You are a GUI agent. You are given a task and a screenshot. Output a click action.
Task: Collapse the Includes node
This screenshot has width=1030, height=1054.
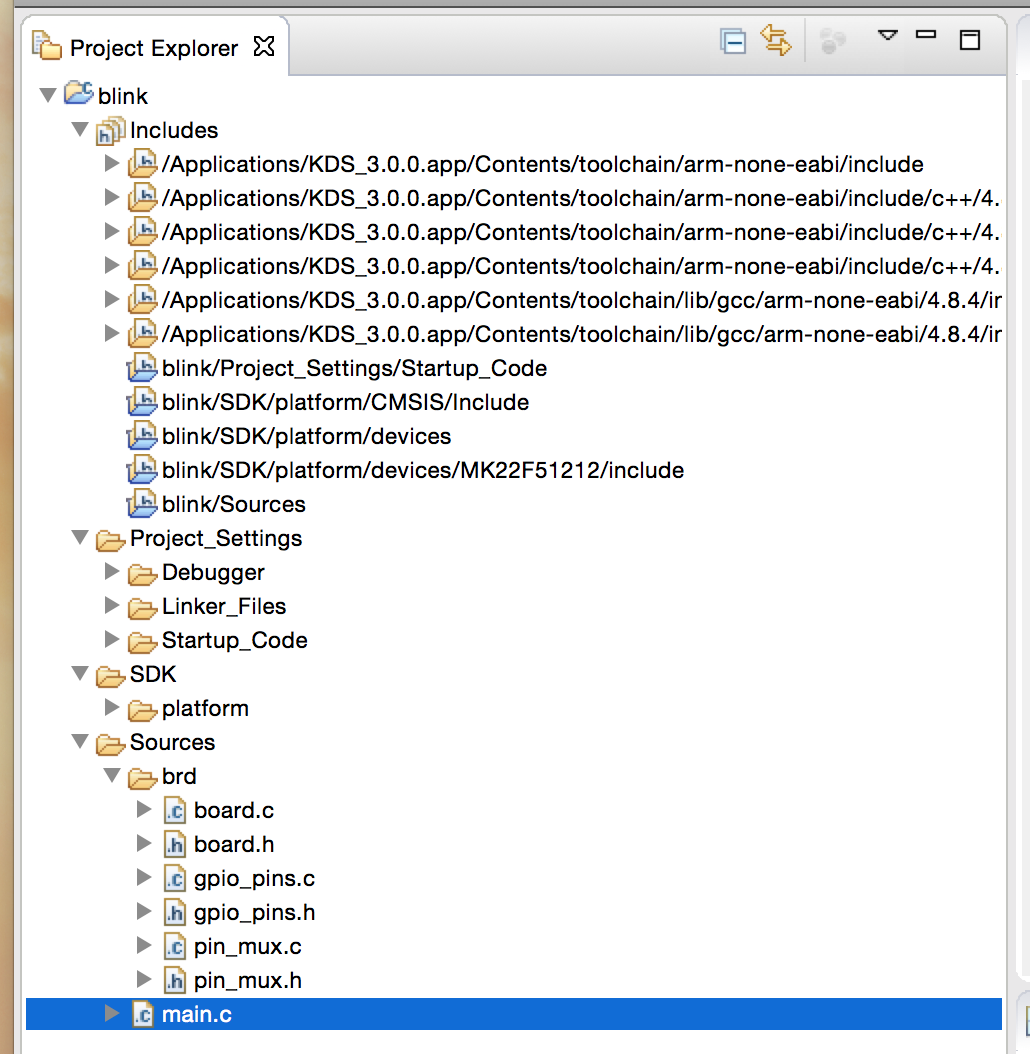pyautogui.click(x=80, y=130)
